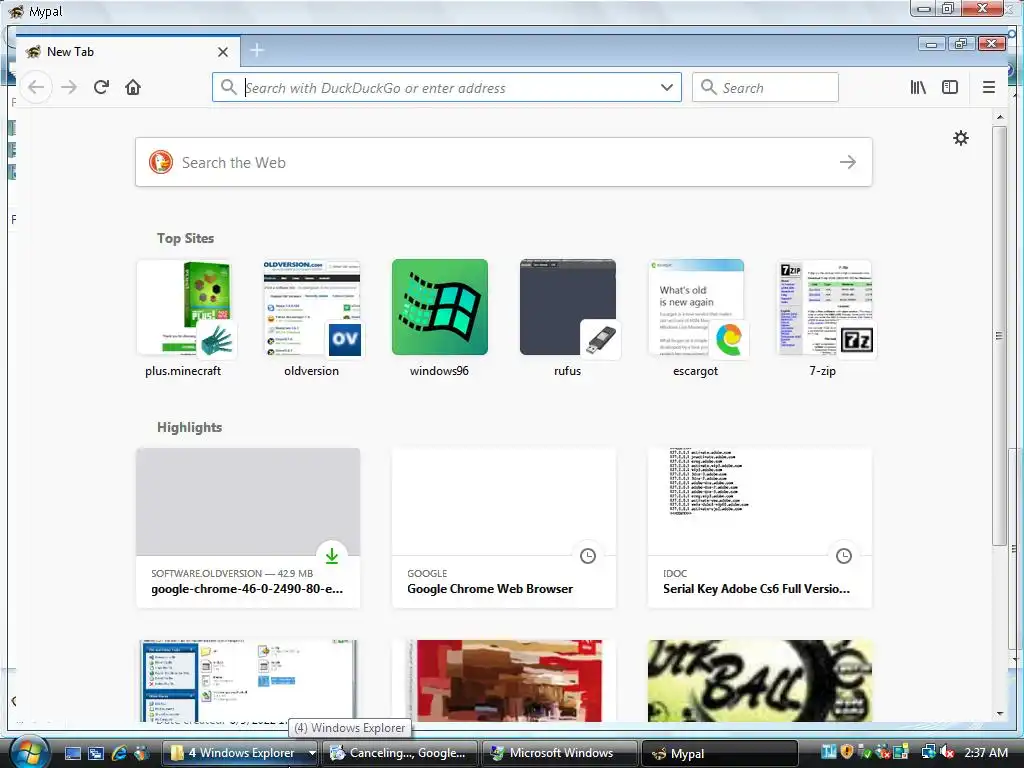This screenshot has height=768, width=1024.
Task: Open the file explorer screenshot highlight thumbnail
Action: 248,680
